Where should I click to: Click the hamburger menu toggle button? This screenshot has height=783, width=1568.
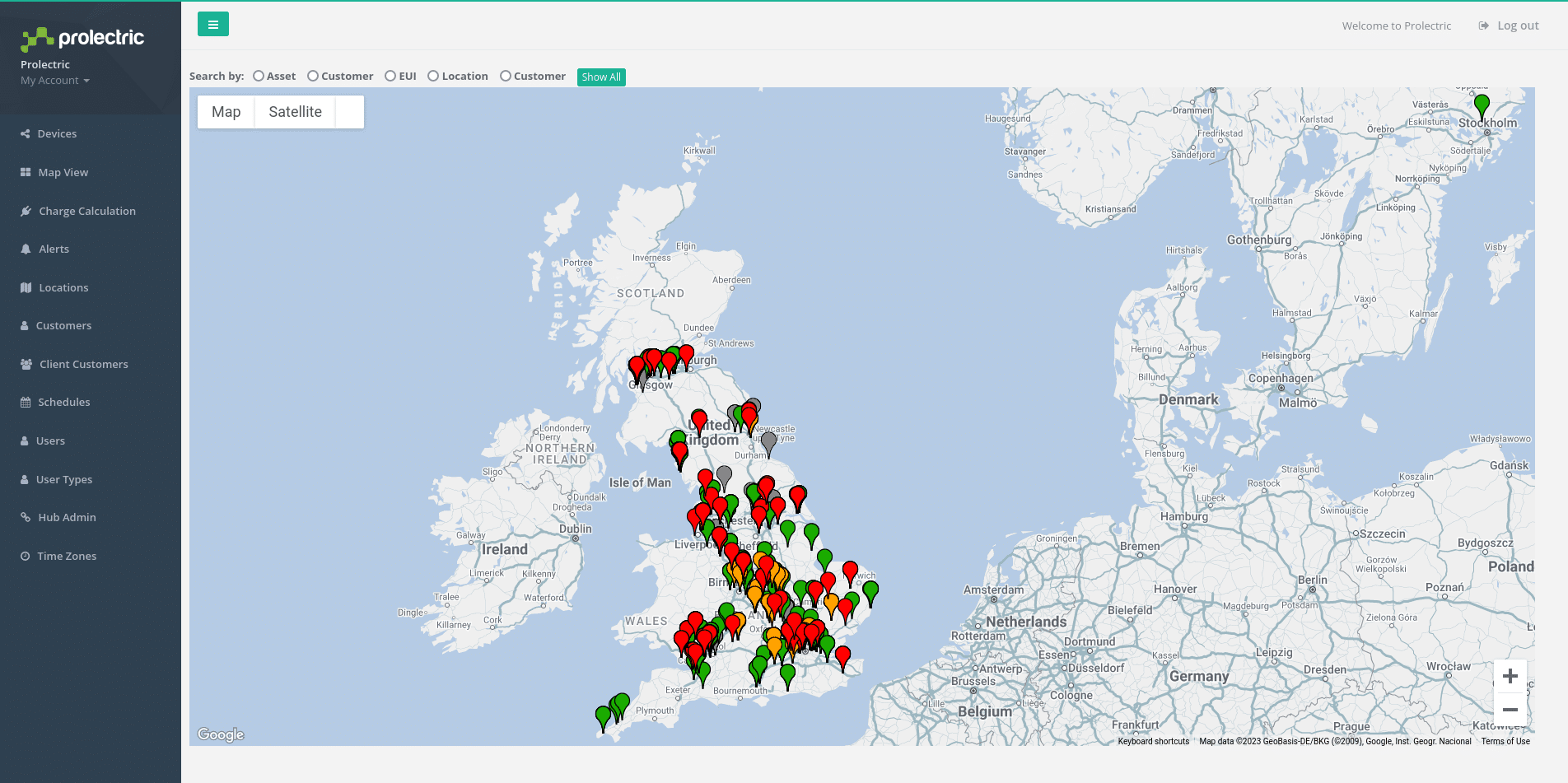(x=212, y=25)
